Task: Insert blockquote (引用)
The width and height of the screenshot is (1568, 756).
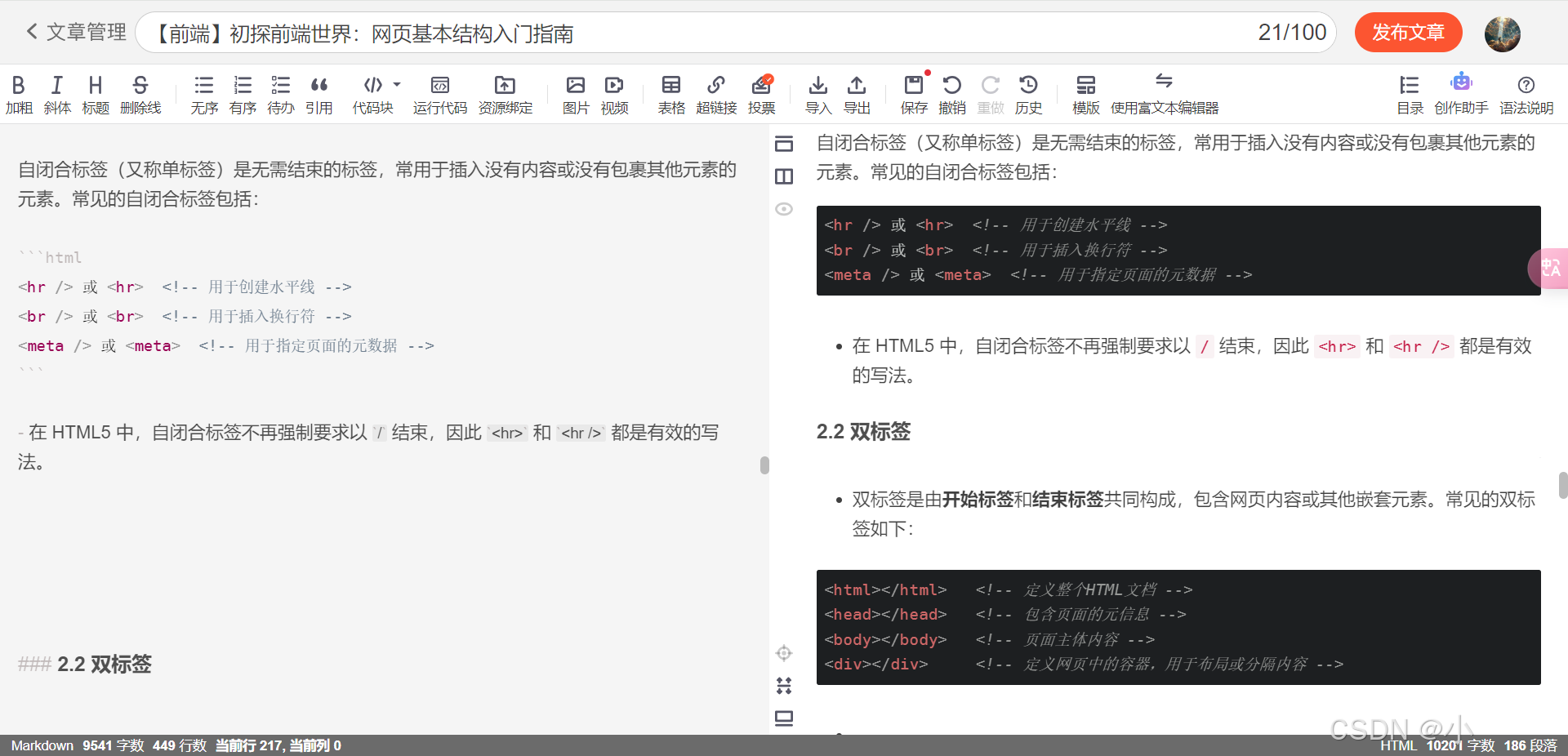Action: coord(319,95)
